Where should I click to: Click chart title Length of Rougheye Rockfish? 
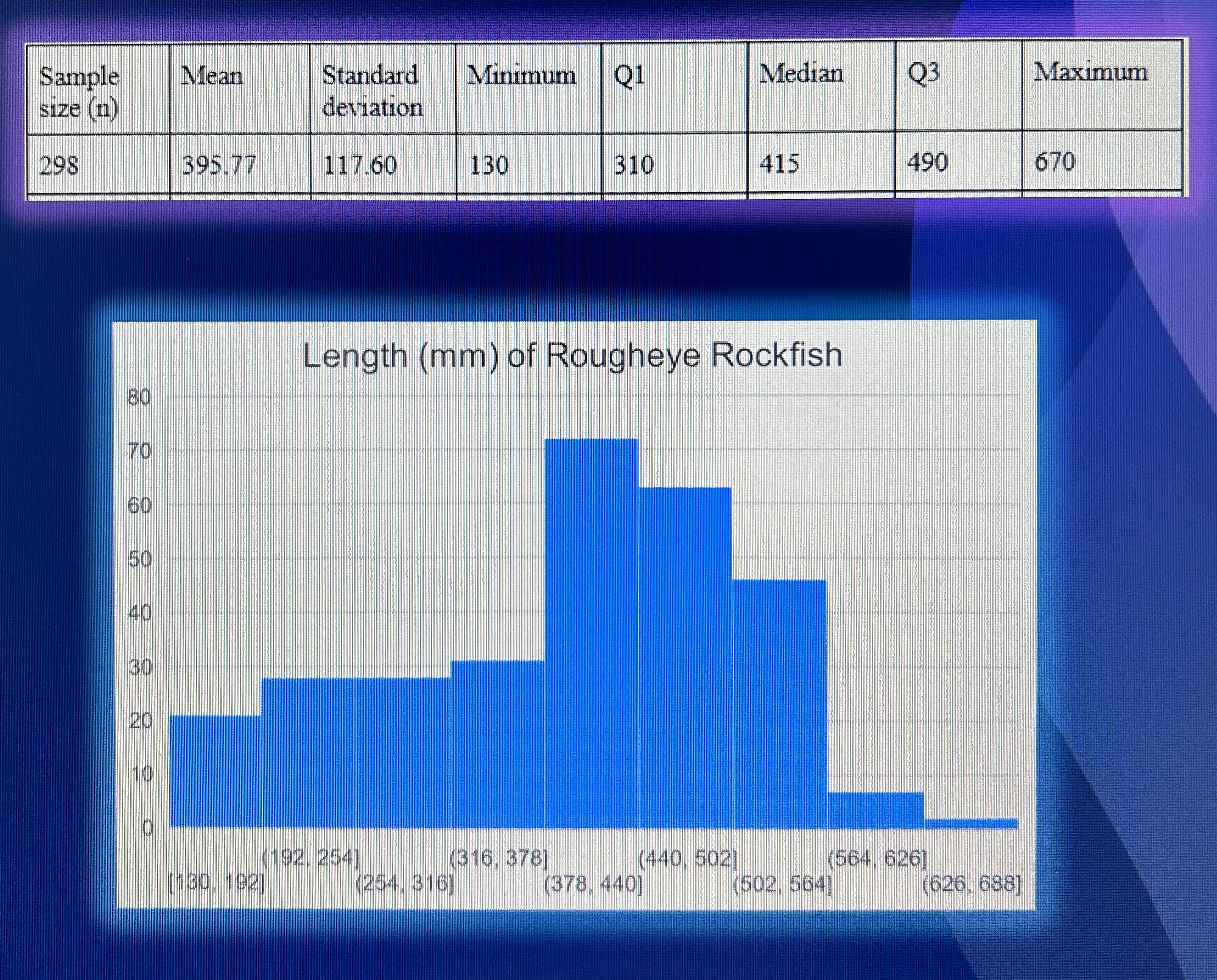(x=572, y=356)
